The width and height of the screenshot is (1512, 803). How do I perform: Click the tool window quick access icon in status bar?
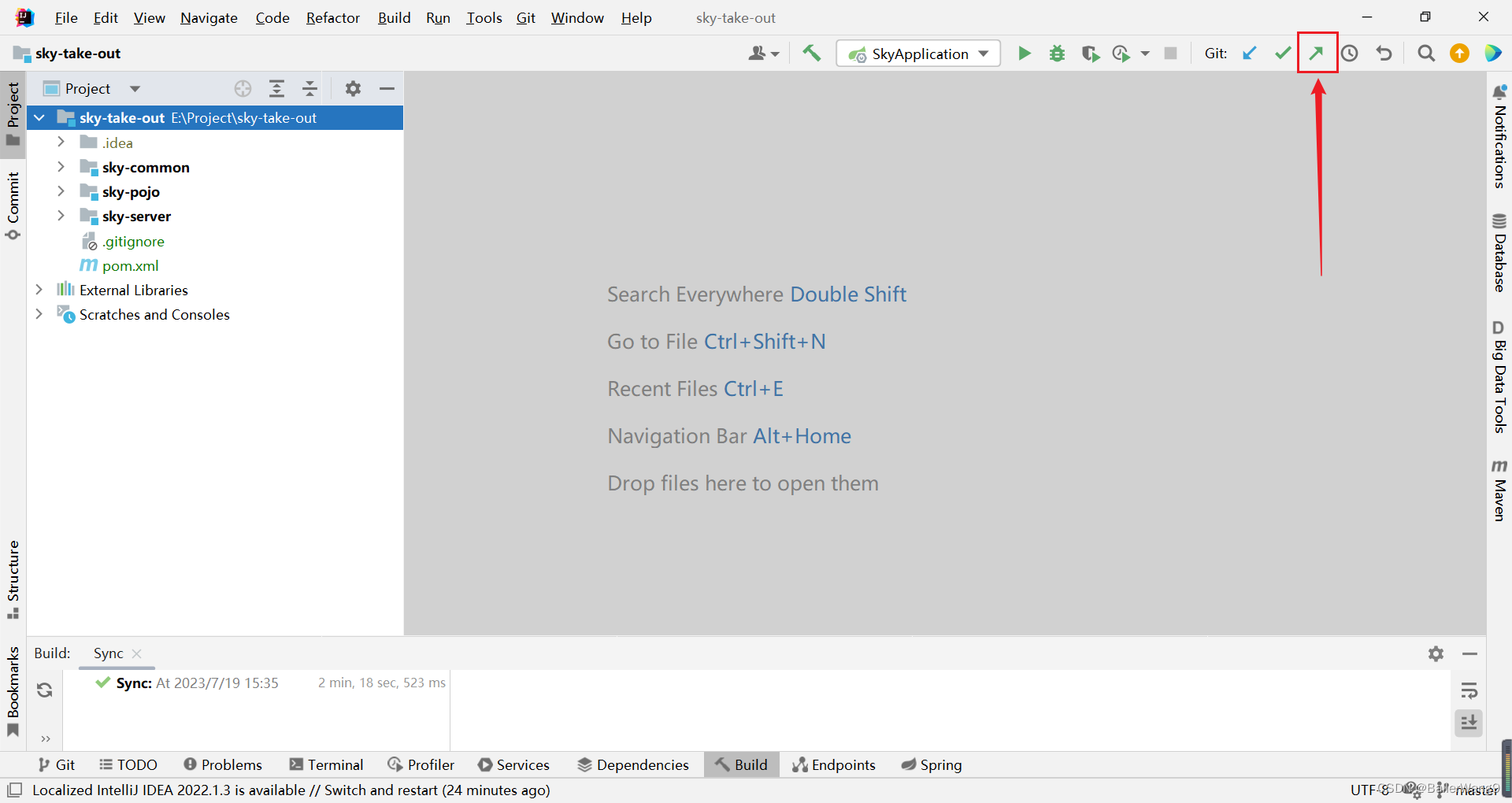[14, 790]
